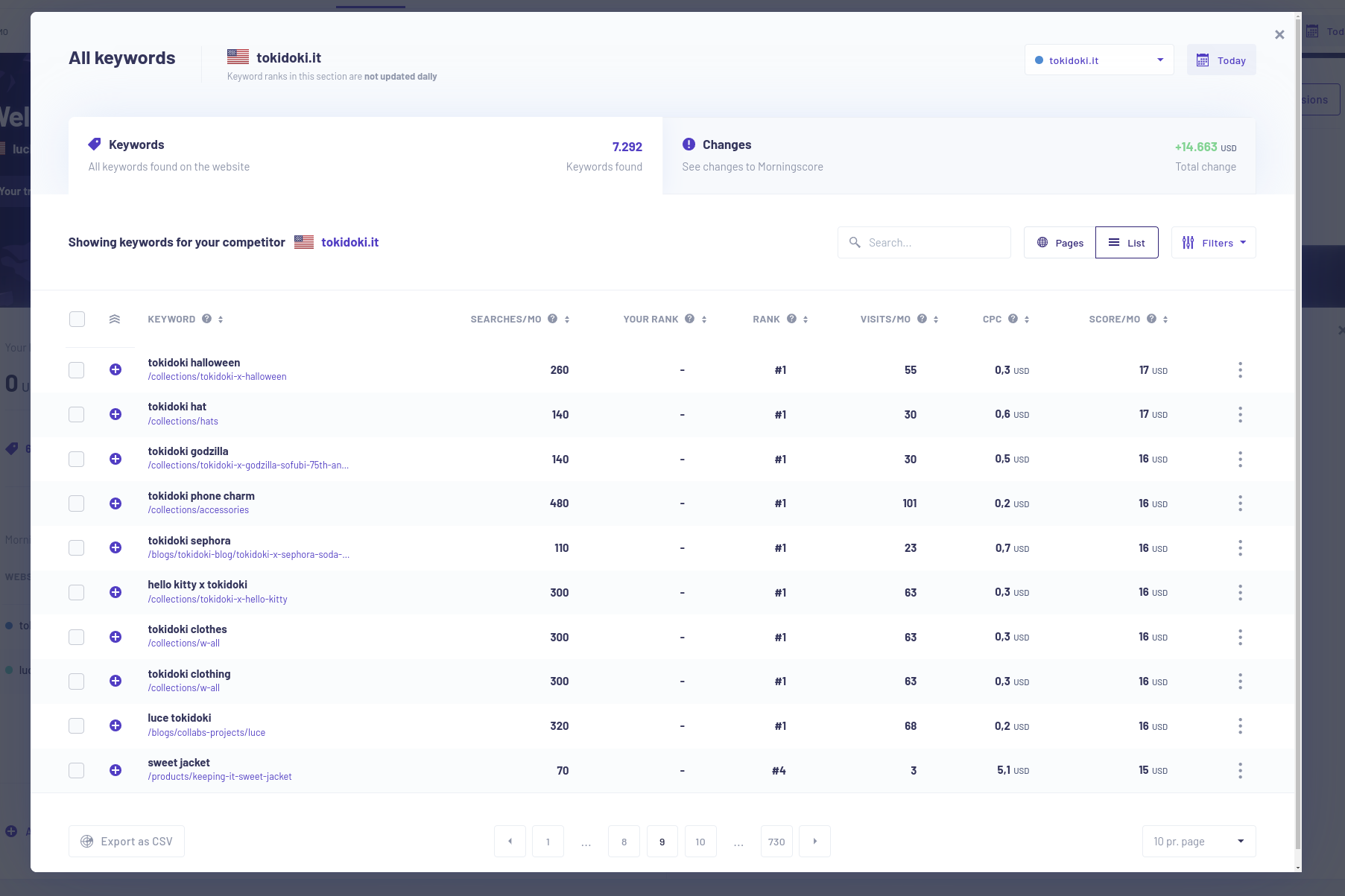This screenshot has width=1345, height=896.
Task: Sort by VISITS/MO column arrows
Action: click(936, 320)
